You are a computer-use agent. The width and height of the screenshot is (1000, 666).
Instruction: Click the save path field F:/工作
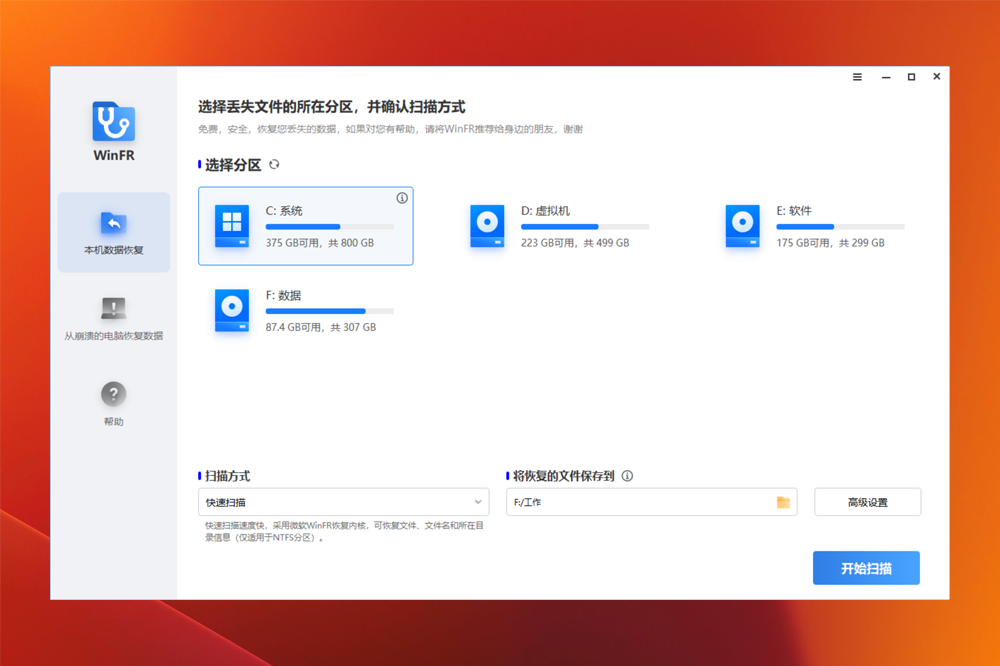651,502
